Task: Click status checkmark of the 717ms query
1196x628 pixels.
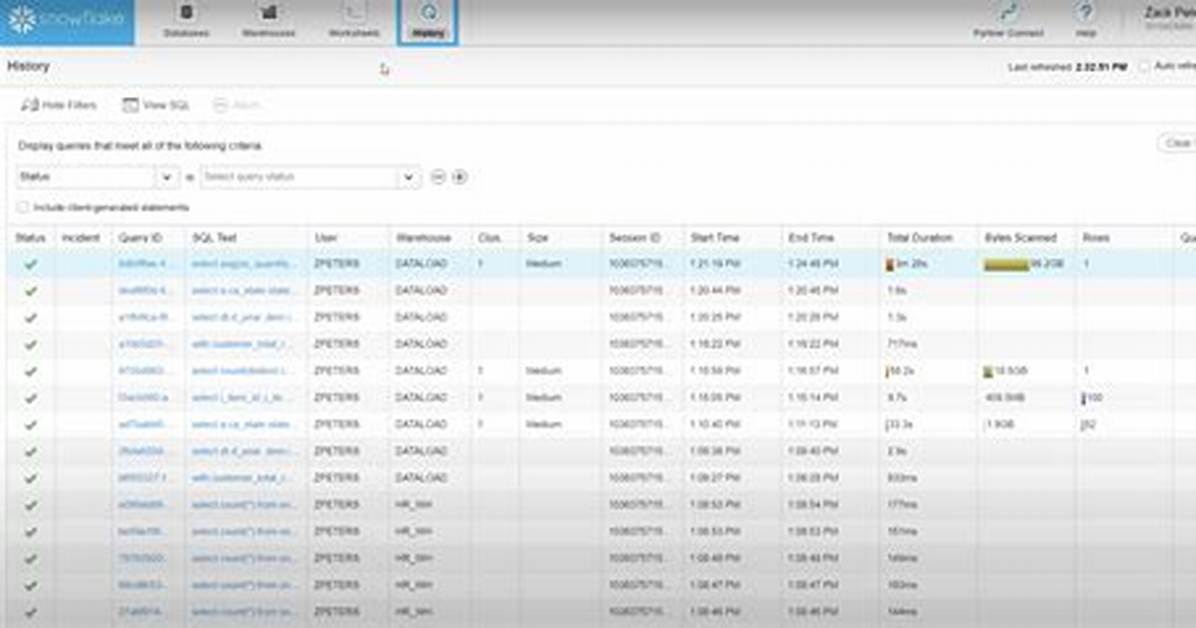Action: pyautogui.click(x=31, y=344)
